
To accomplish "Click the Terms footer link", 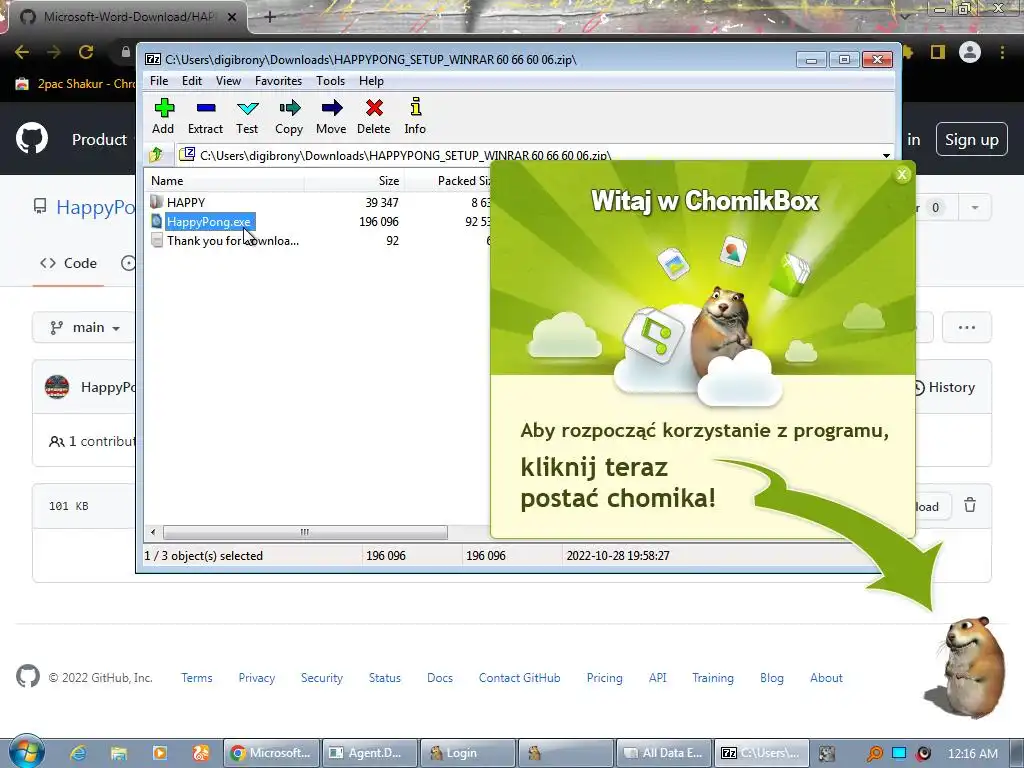I will click(x=197, y=678).
